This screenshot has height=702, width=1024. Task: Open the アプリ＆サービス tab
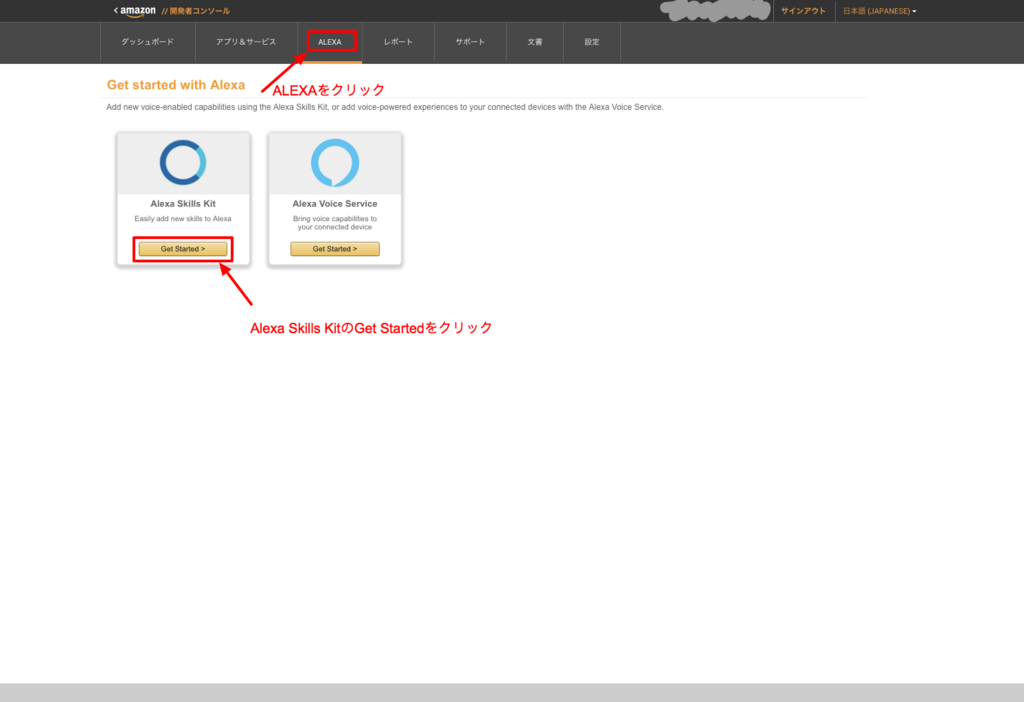coord(246,42)
